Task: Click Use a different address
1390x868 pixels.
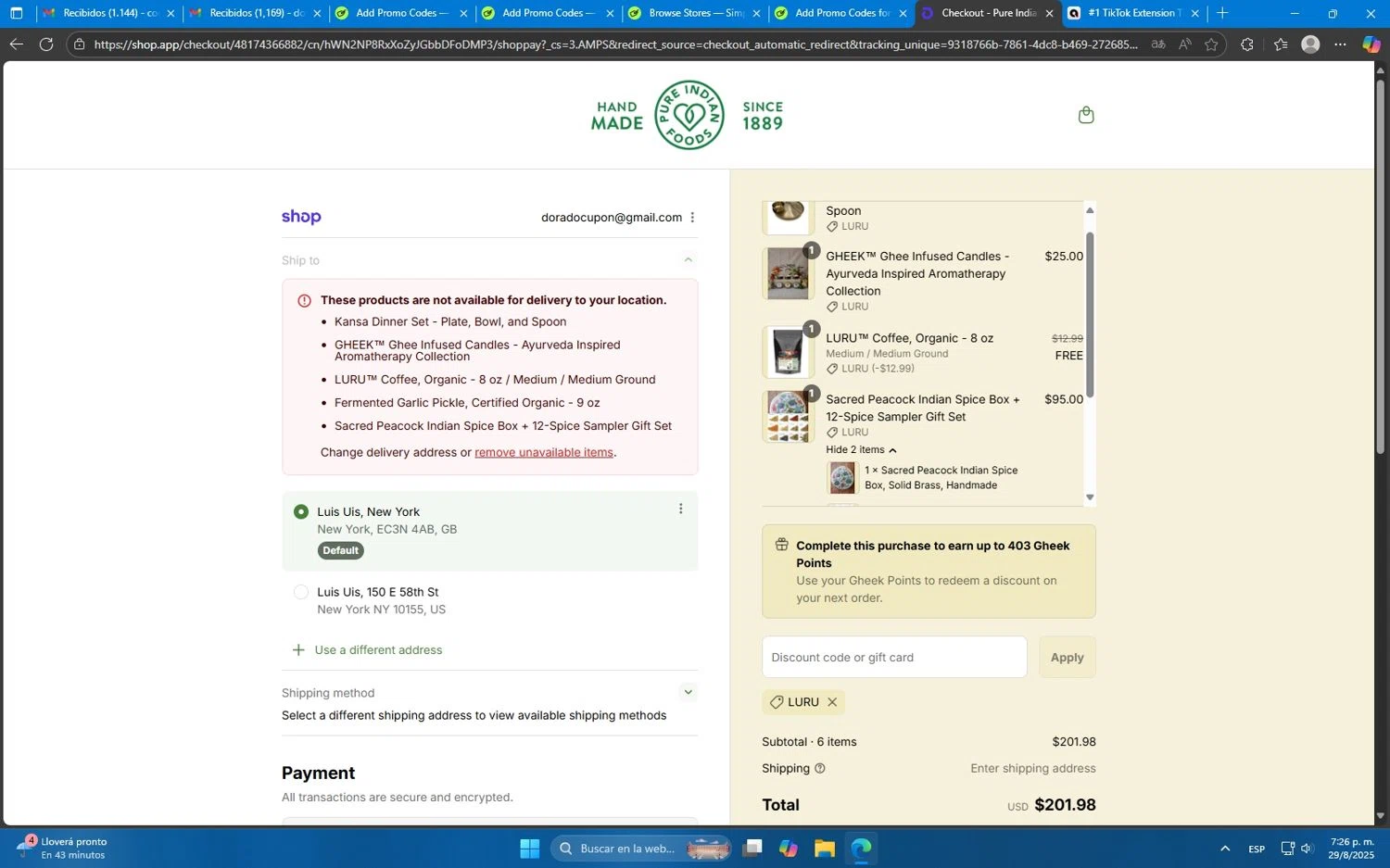Action: [367, 650]
